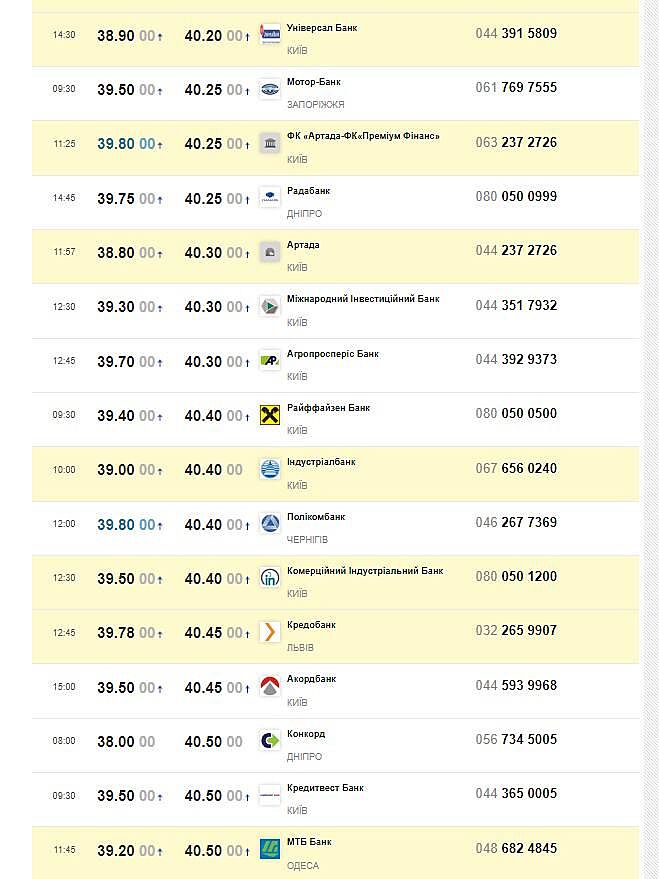Click the Акордбанк red logo icon

pyautogui.click(x=270, y=687)
